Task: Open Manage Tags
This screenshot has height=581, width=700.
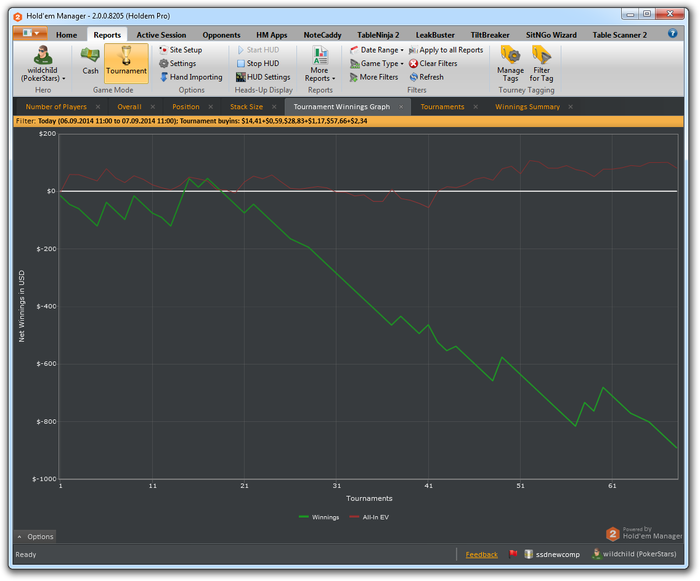Action: tap(511, 64)
